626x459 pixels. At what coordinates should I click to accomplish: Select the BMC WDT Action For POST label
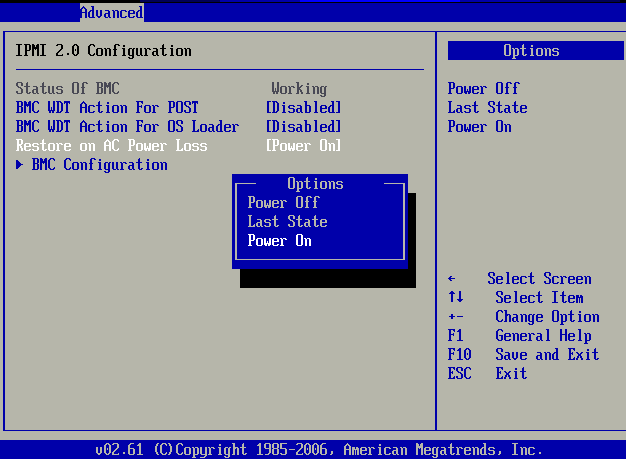107,108
